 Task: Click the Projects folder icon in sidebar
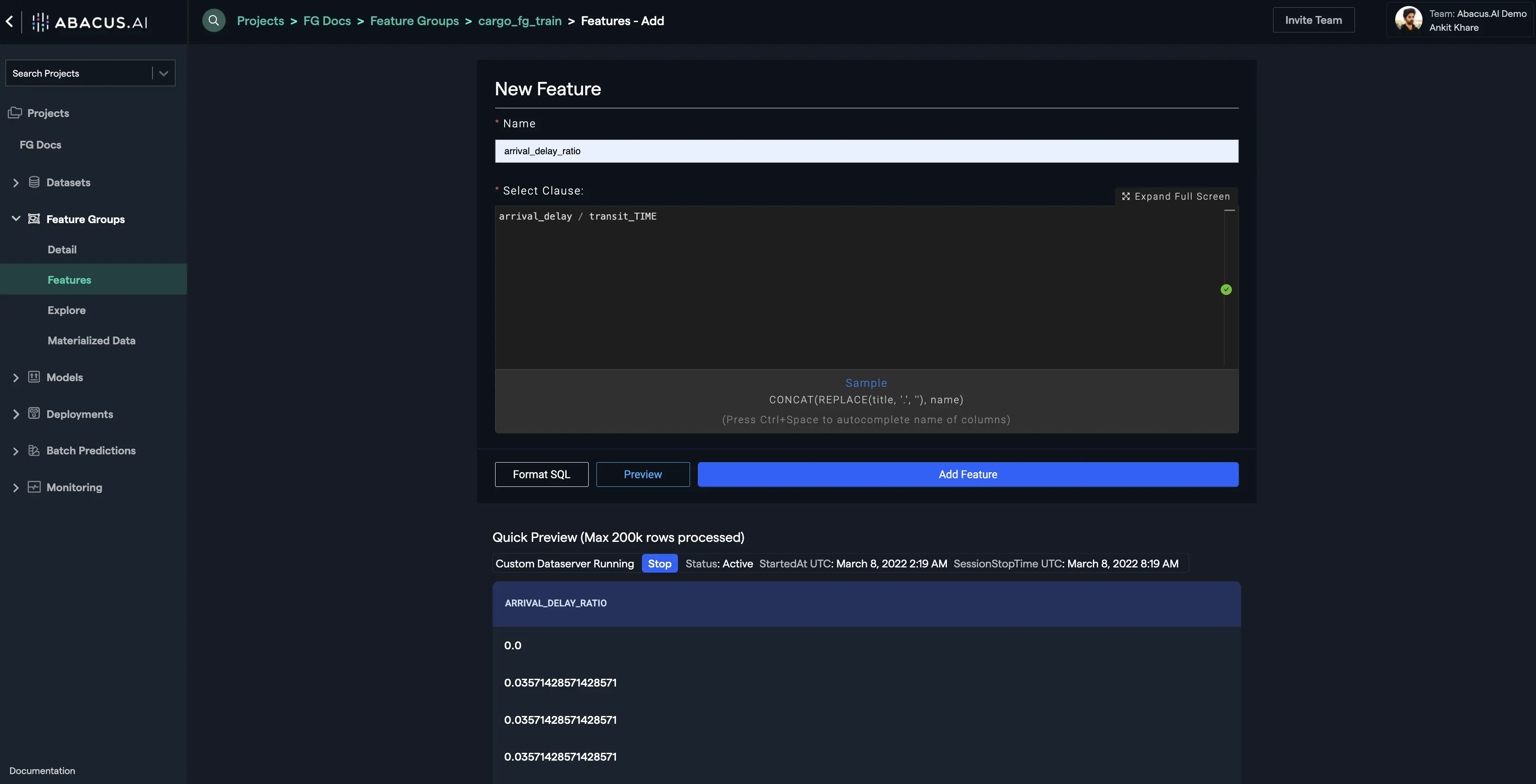(15, 113)
